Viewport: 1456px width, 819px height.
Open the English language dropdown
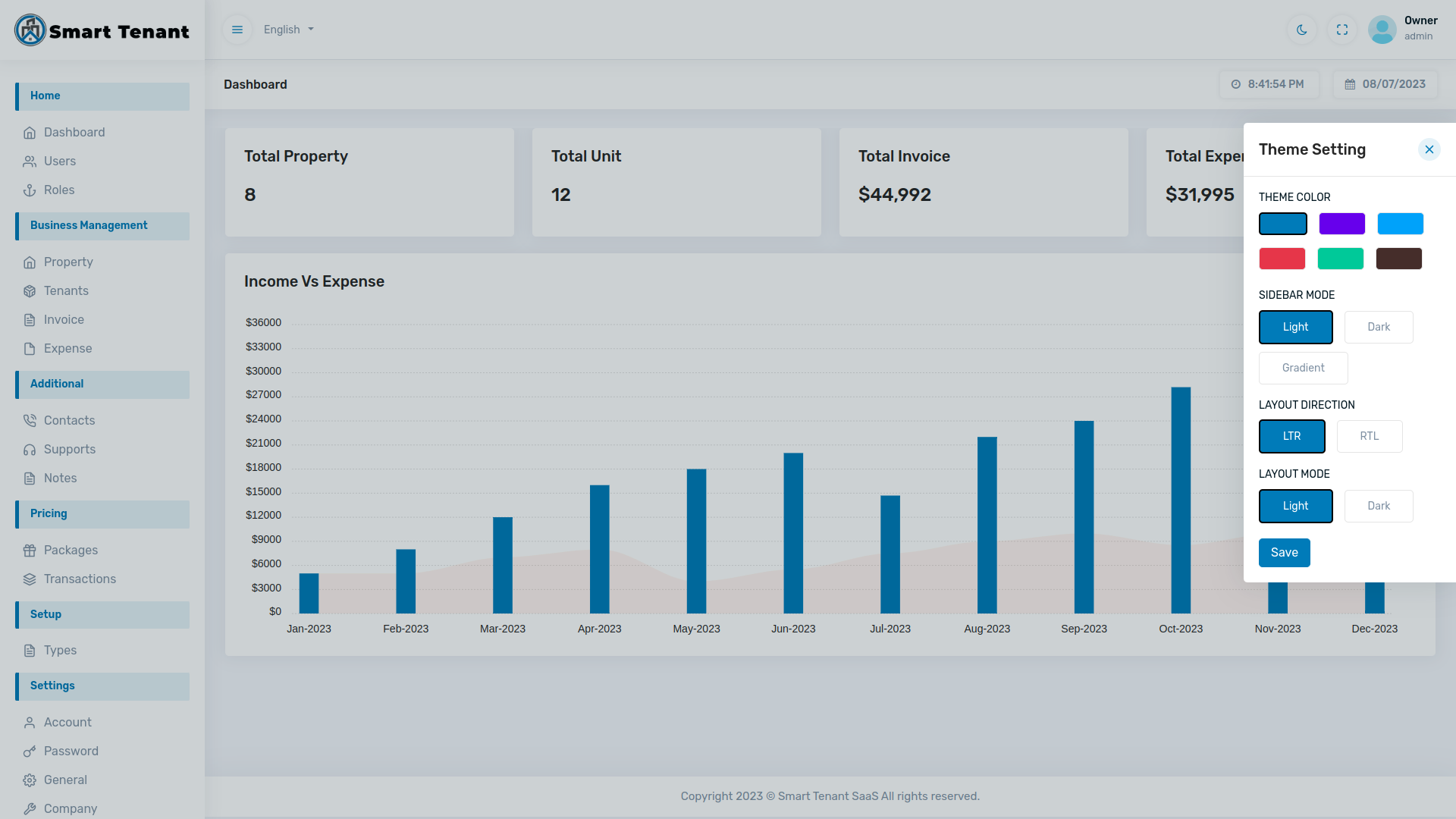click(287, 30)
